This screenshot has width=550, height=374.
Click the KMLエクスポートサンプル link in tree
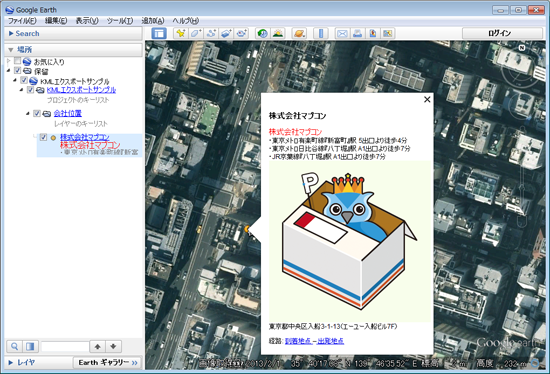(x=81, y=90)
